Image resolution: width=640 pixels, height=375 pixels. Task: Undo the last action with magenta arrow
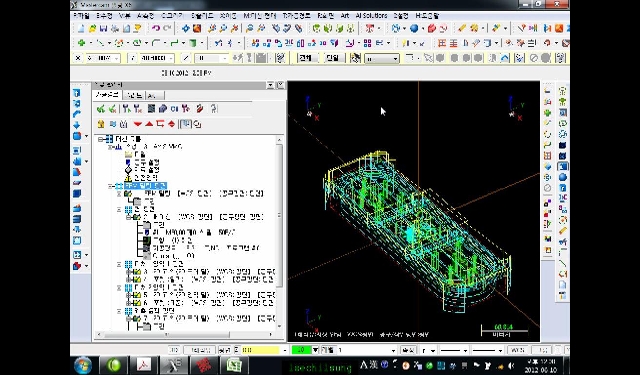(x=156, y=28)
